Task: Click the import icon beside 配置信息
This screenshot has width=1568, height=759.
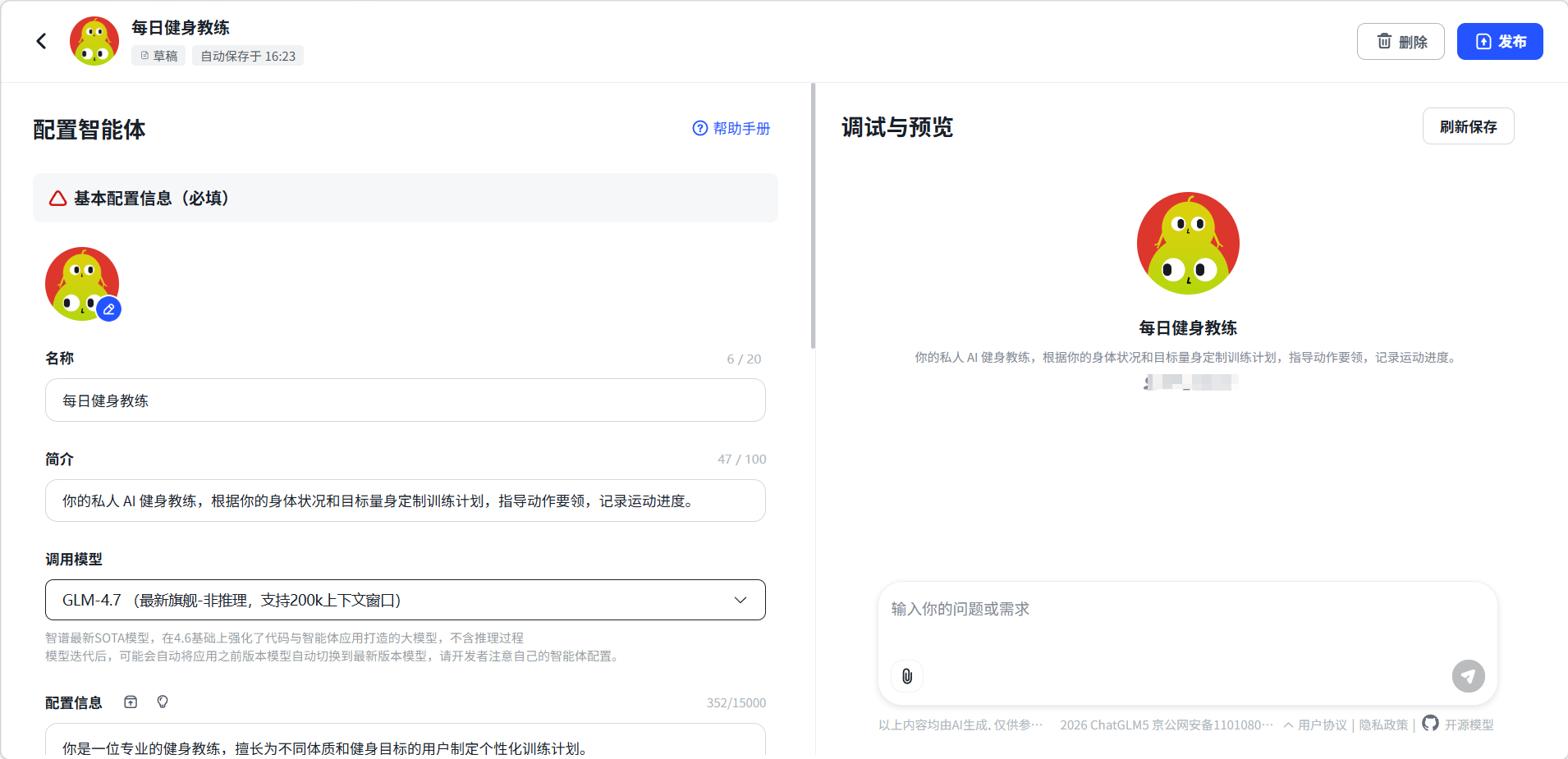Action: click(131, 702)
